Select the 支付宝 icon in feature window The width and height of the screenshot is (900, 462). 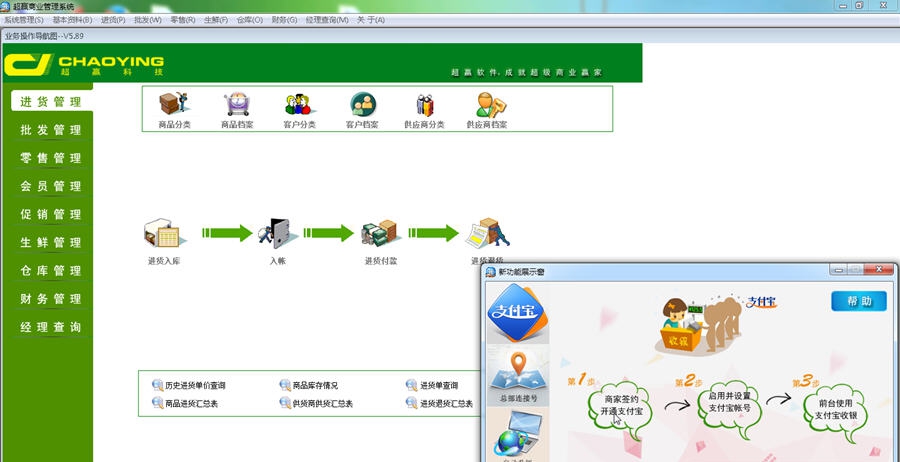tap(517, 312)
